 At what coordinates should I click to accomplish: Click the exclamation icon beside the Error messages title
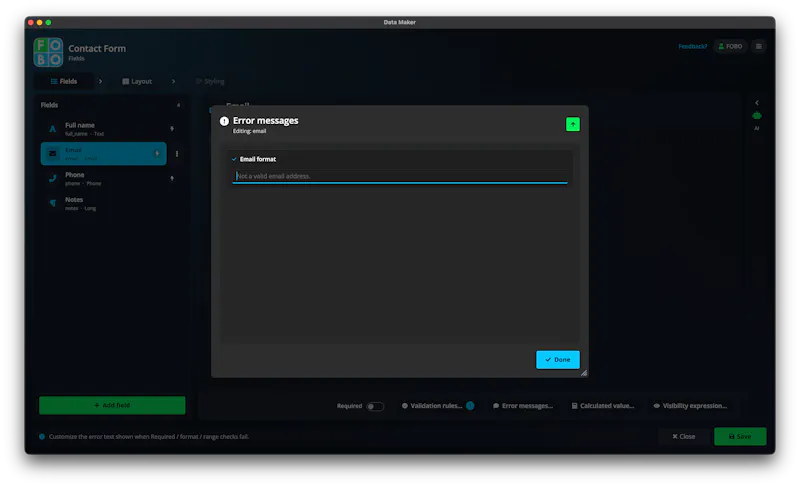[224, 121]
